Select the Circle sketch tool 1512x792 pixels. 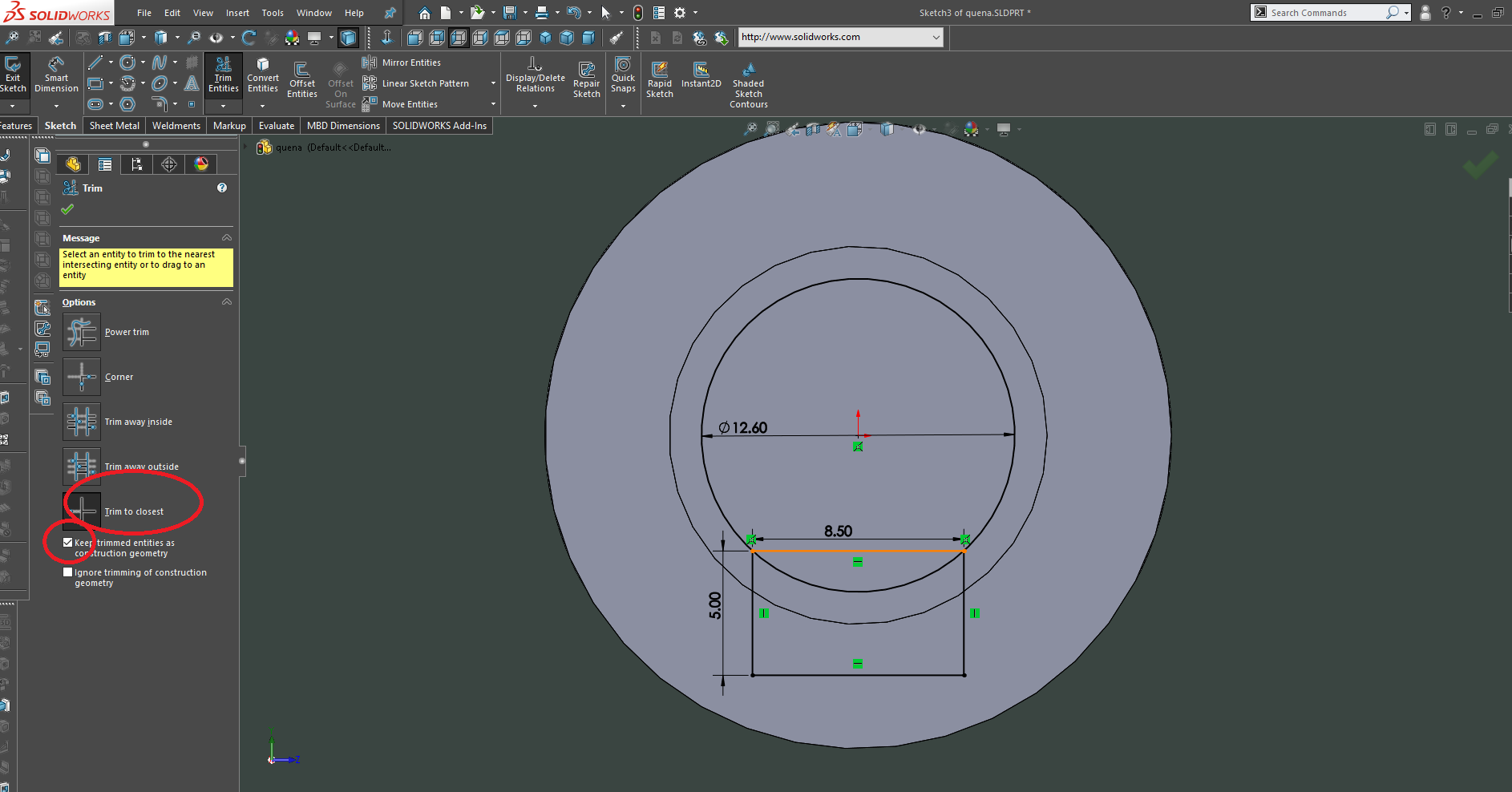coord(127,63)
